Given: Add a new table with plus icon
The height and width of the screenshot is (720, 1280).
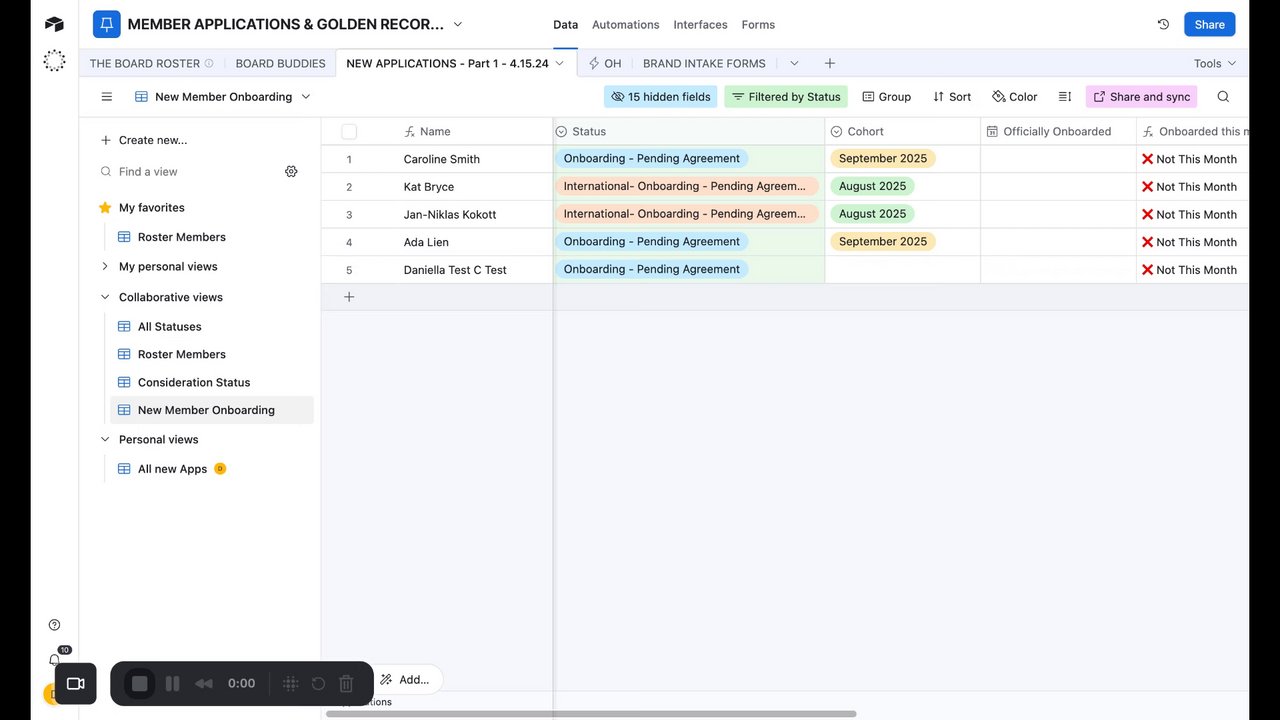Looking at the screenshot, I should pos(830,63).
